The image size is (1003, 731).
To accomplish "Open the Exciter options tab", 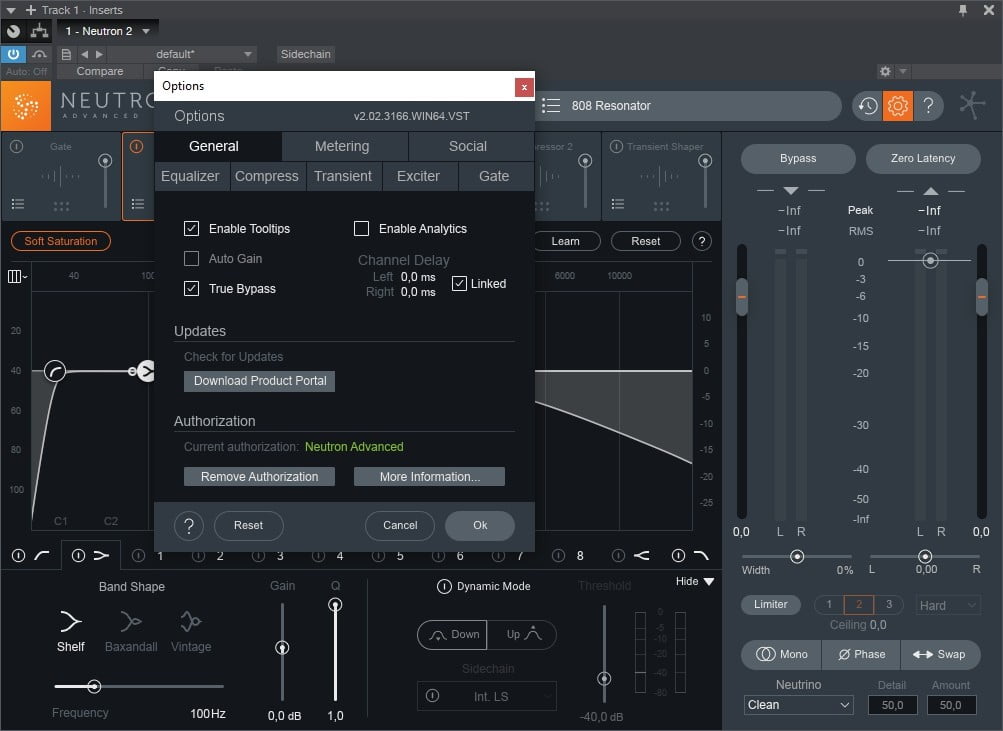I will [418, 177].
